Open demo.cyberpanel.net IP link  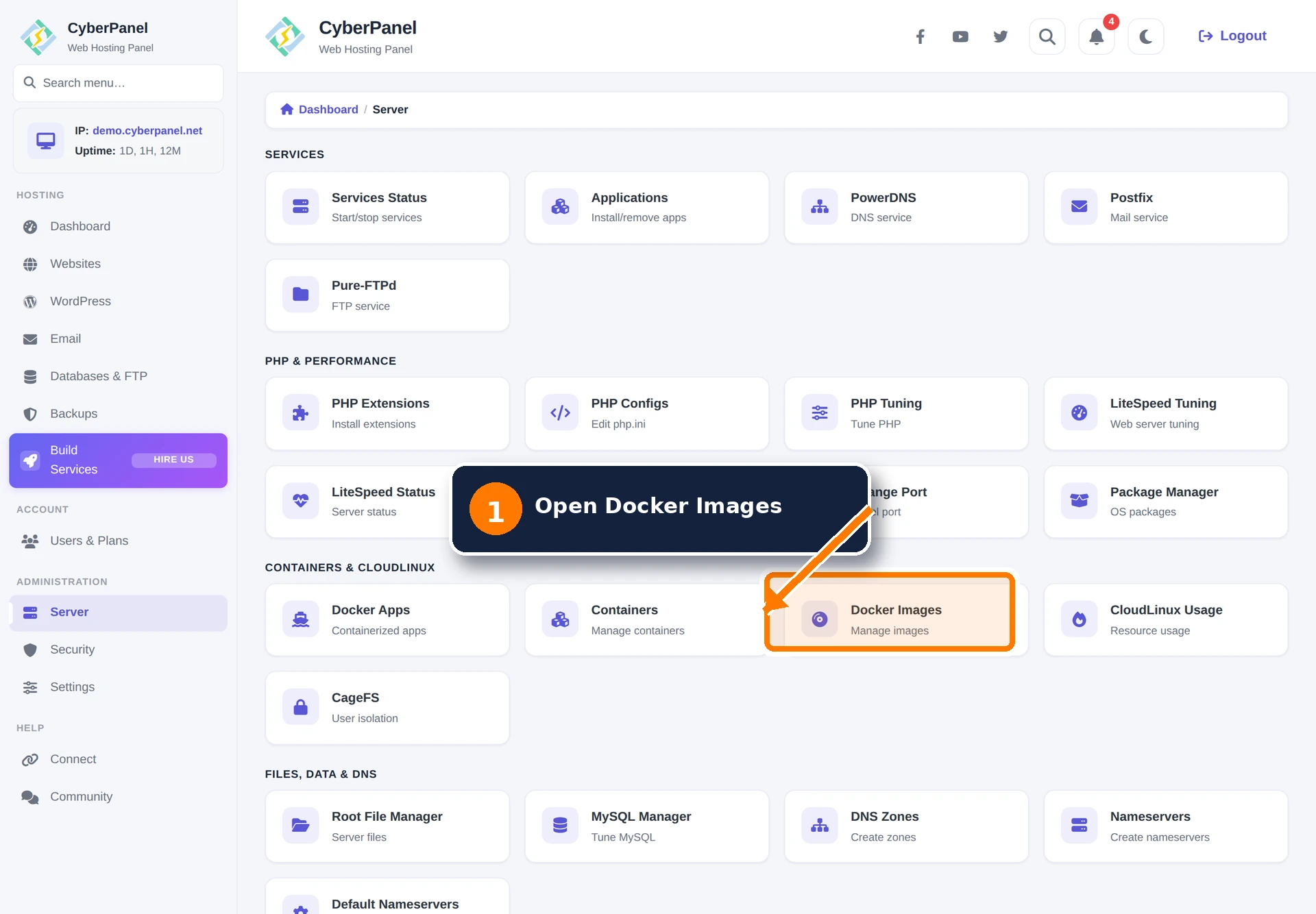click(x=147, y=131)
